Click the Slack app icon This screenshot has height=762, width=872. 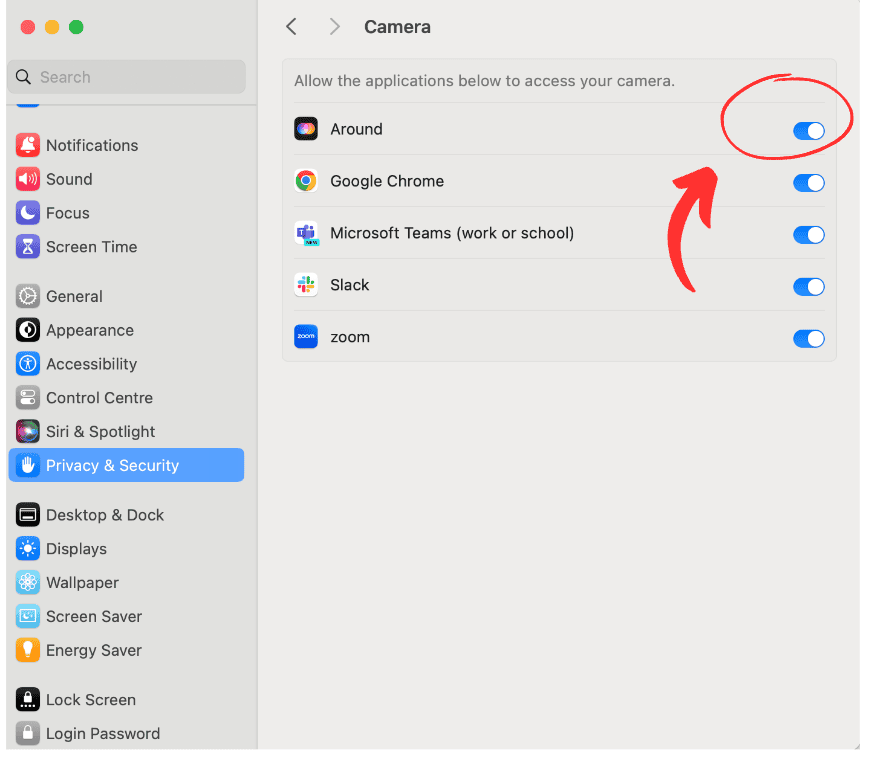(306, 285)
